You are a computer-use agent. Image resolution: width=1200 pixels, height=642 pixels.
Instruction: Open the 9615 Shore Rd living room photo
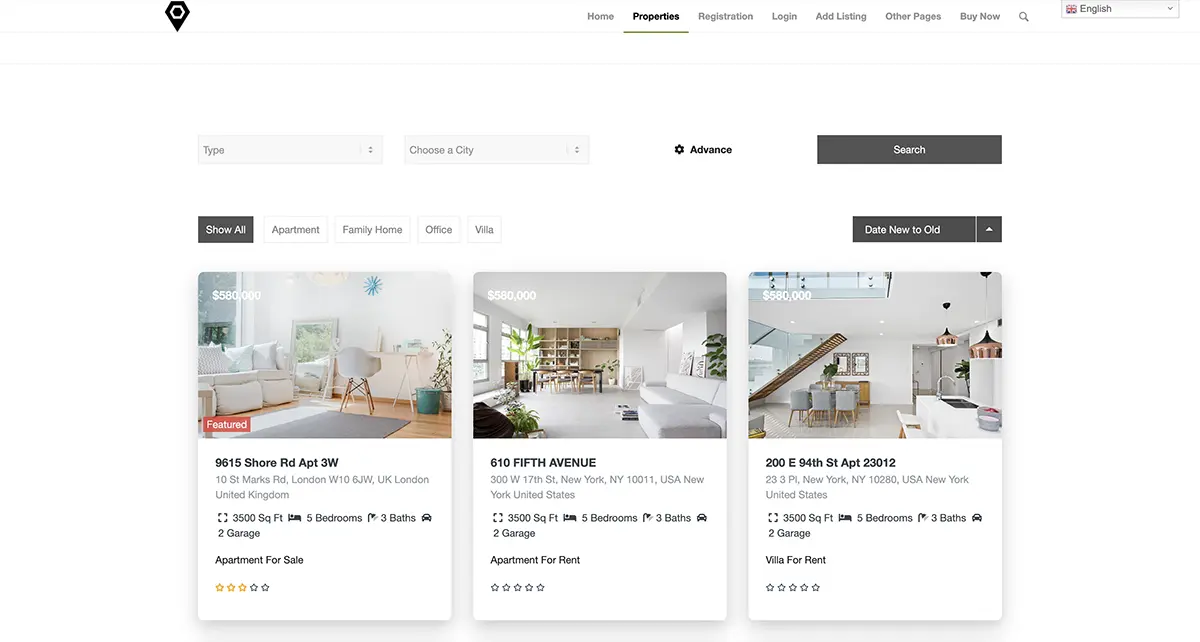[x=325, y=355]
